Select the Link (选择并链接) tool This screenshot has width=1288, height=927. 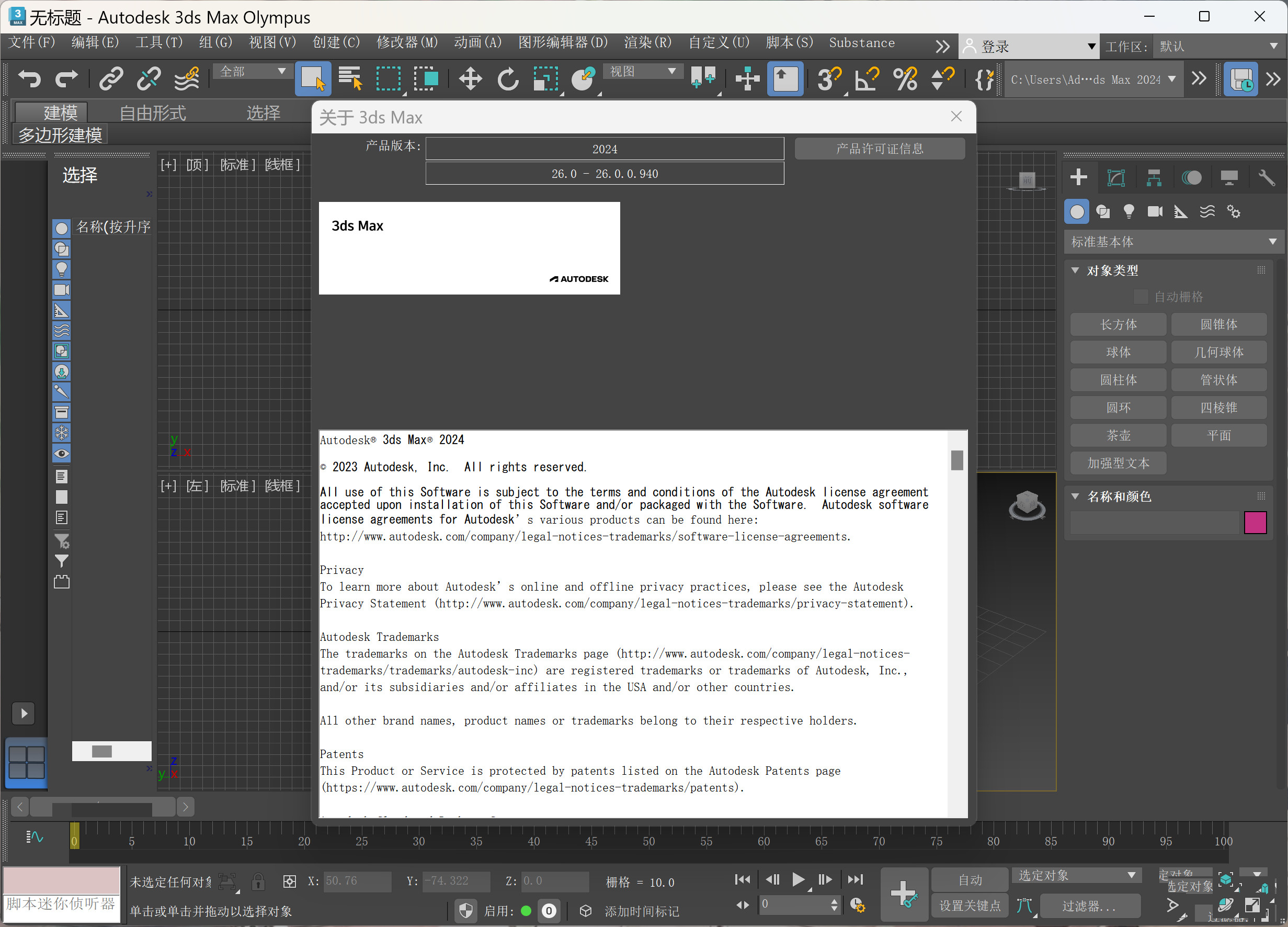point(111,78)
